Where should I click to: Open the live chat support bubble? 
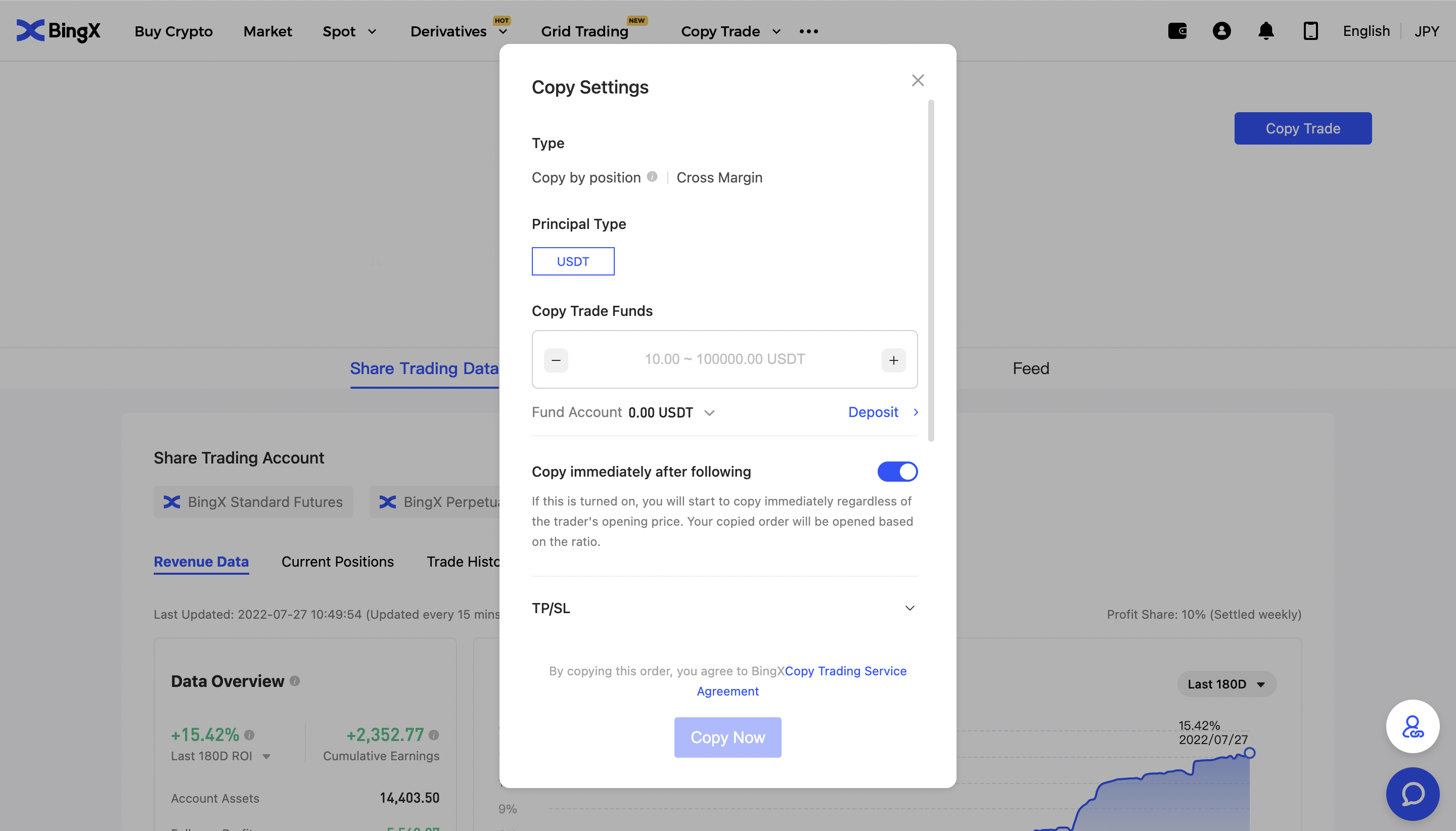(1413, 794)
